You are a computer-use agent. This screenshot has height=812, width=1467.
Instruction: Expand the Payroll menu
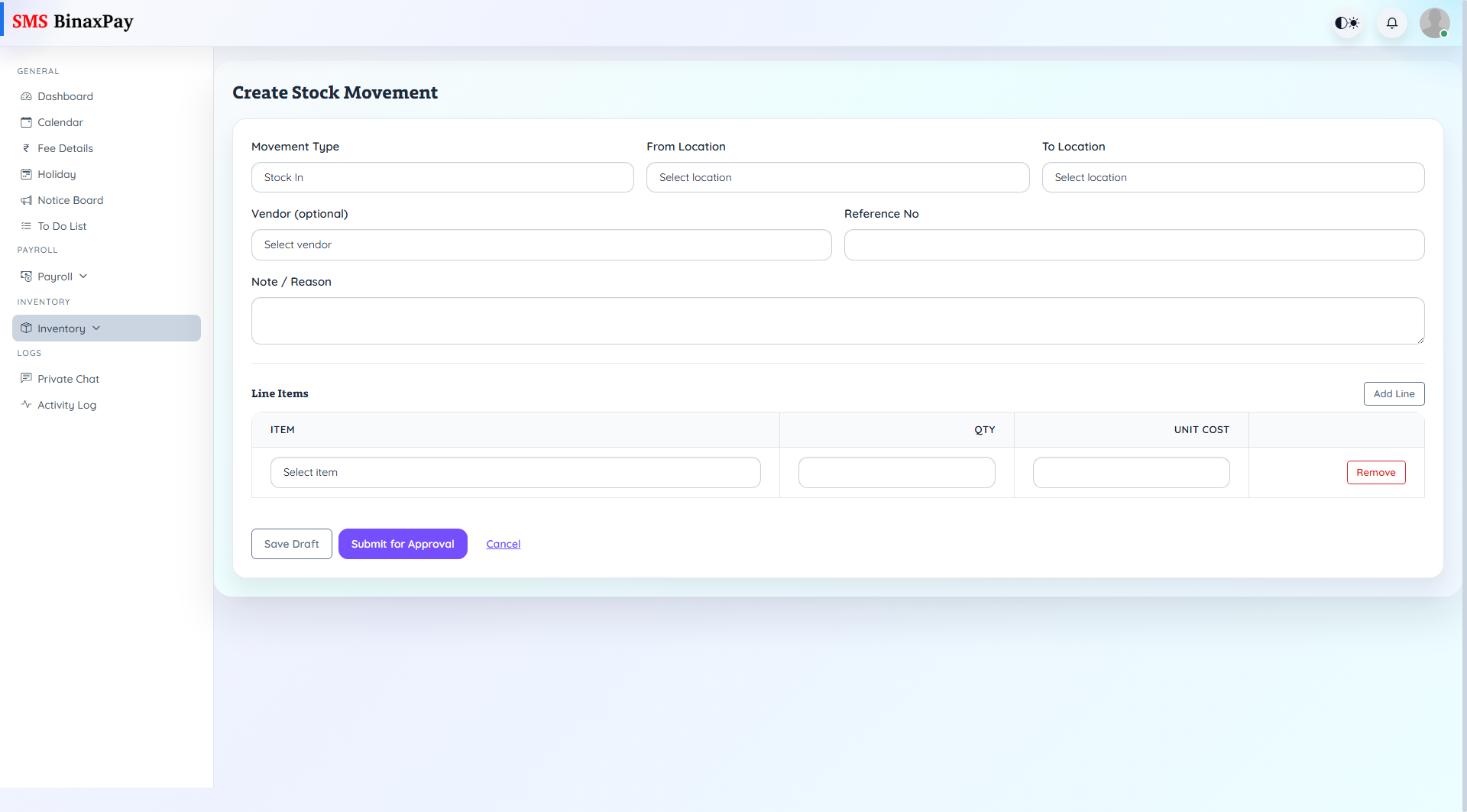pos(53,276)
